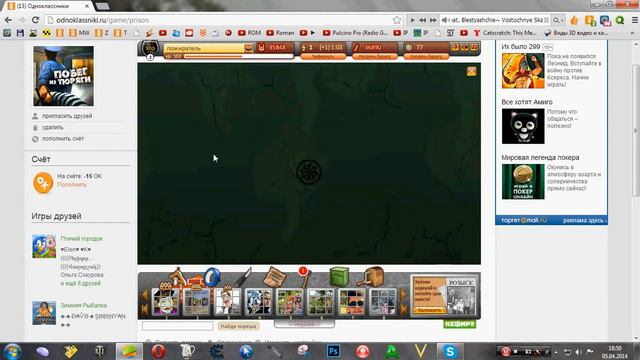Screen dimensions: 640x360
Task: Click the blue duct tape roll icon
Action: point(212,277)
